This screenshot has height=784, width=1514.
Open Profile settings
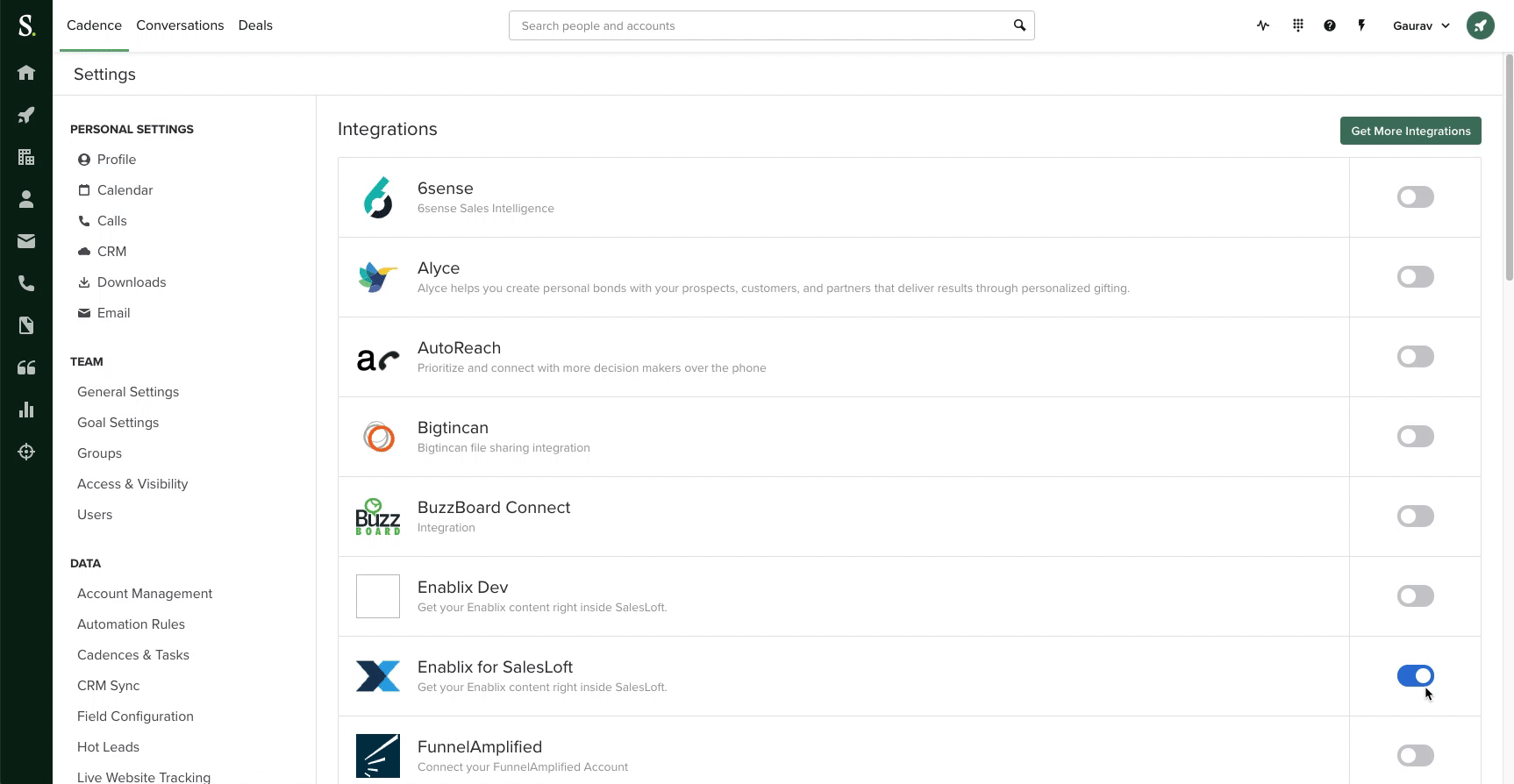(x=107, y=160)
